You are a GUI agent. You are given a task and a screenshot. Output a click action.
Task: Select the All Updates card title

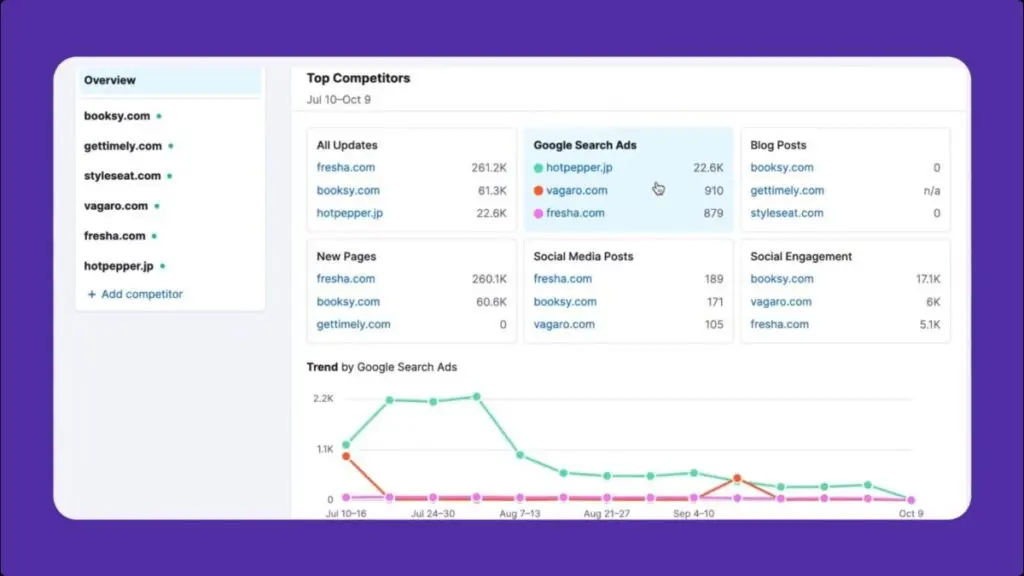point(347,145)
